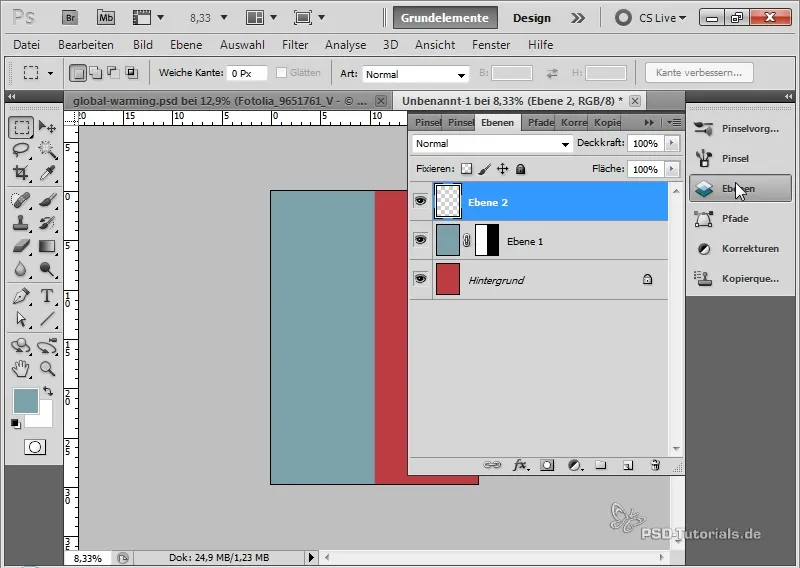Image resolution: width=800 pixels, height=568 pixels.
Task: Choose Add to selection mode
Action: point(95,72)
